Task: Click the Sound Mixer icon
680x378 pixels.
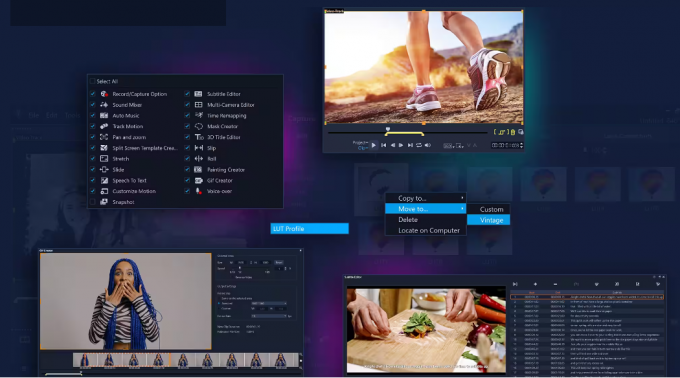Action: pos(104,104)
